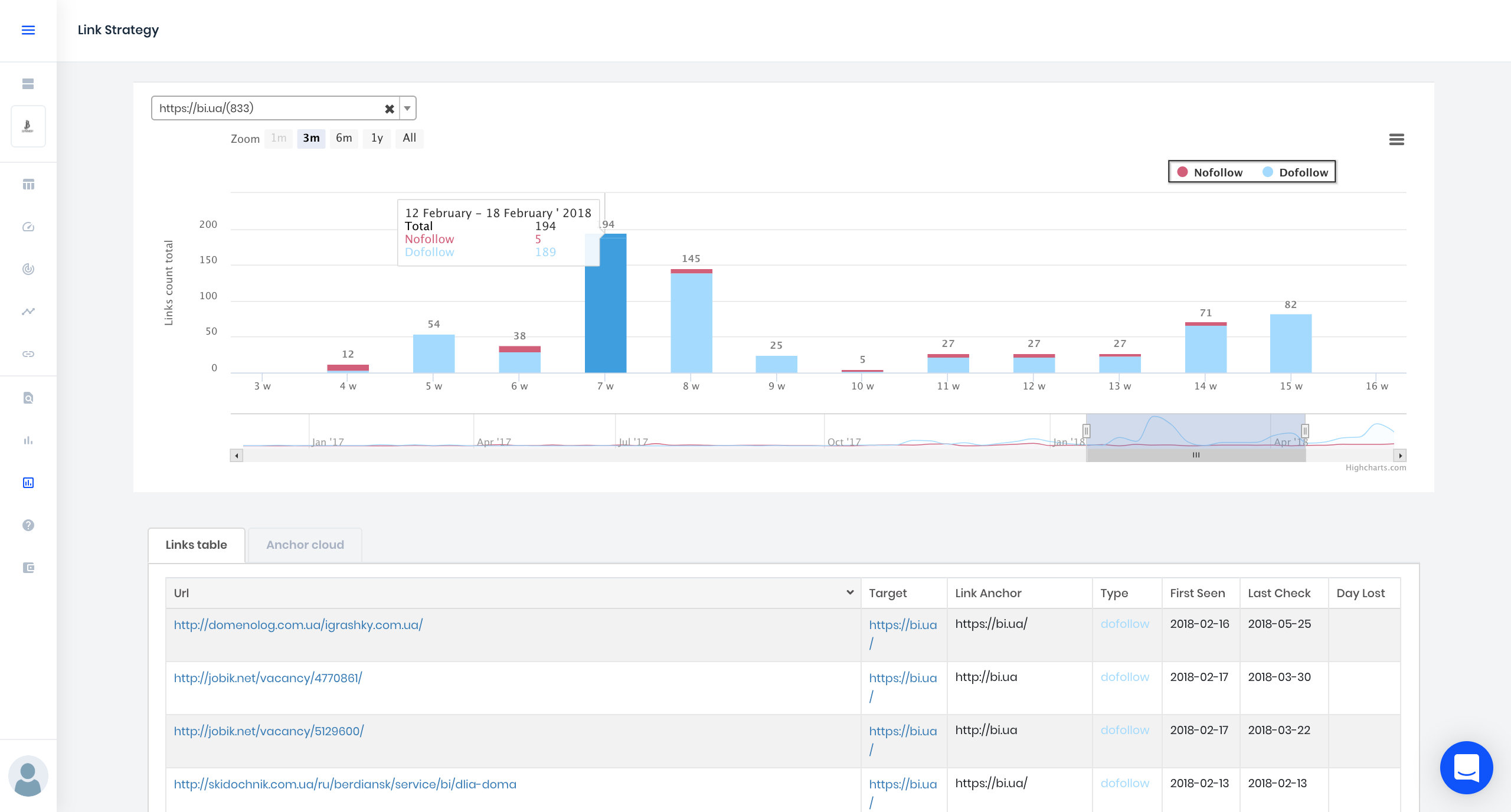Image resolution: width=1511 pixels, height=812 pixels.
Task: Click the Day Lost column header
Action: (1364, 593)
